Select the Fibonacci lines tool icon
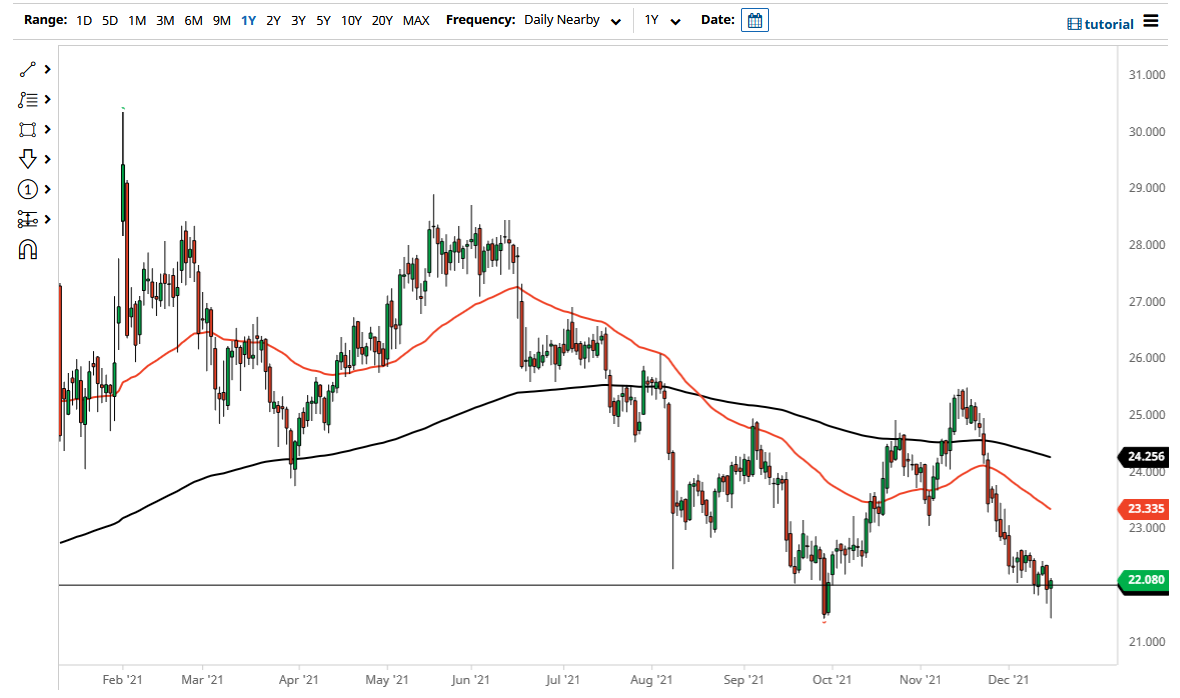 (x=27, y=99)
